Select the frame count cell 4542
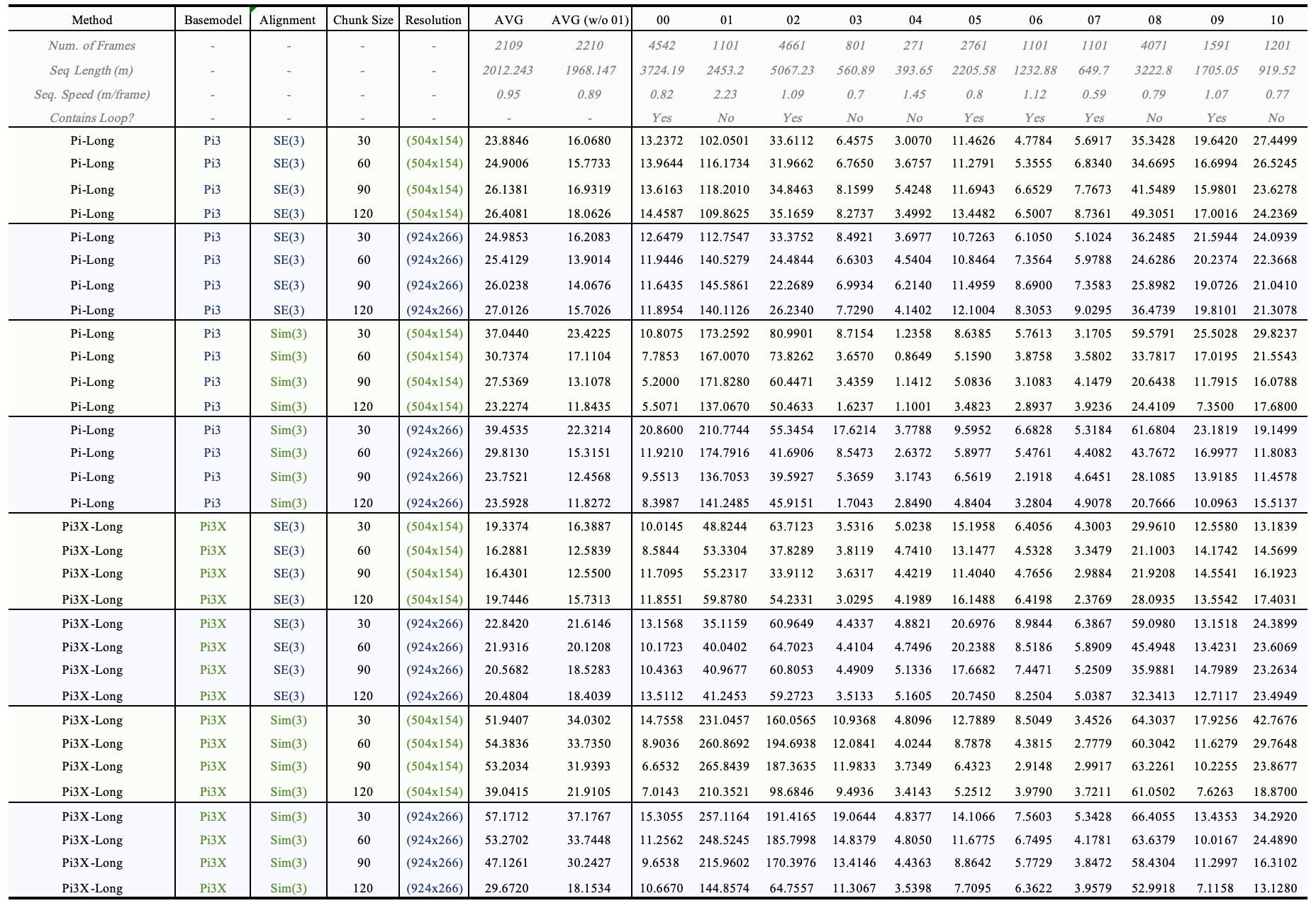Image resolution: width=1316 pixels, height=908 pixels. [x=662, y=45]
